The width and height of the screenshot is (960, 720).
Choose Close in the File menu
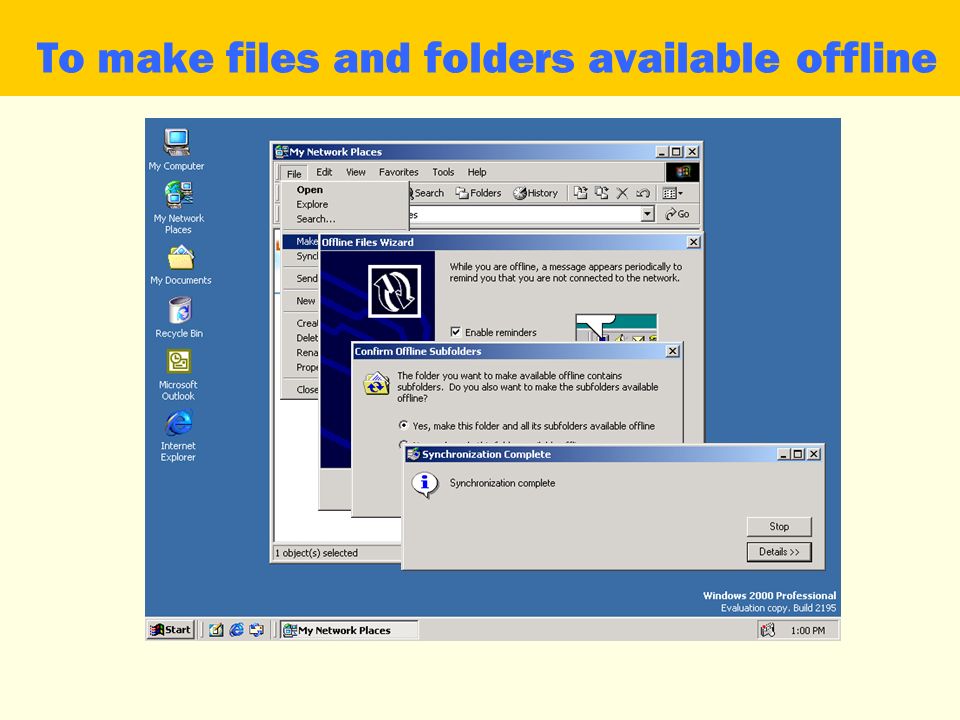(301, 389)
